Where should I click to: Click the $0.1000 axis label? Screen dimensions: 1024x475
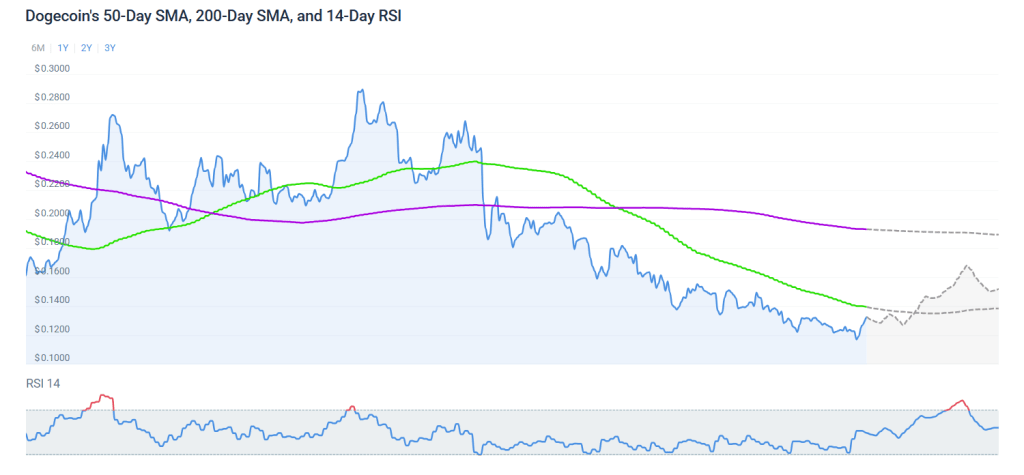[x=52, y=358]
